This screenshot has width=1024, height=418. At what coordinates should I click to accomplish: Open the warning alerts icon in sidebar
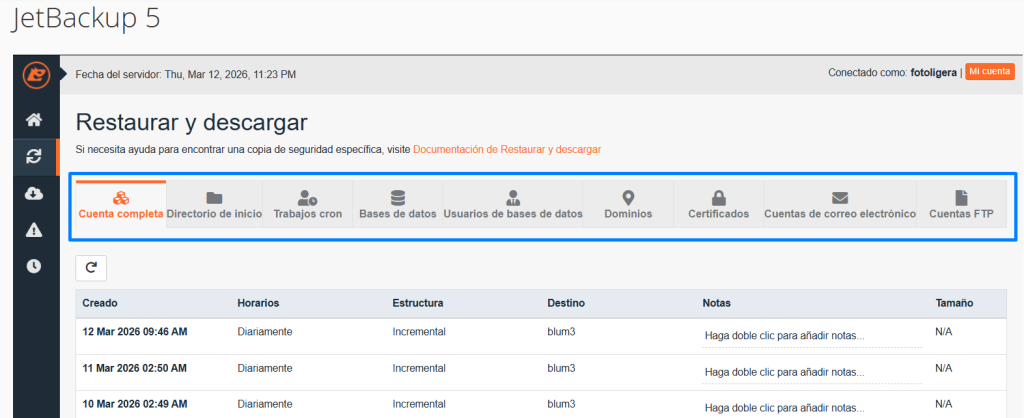tap(35, 230)
